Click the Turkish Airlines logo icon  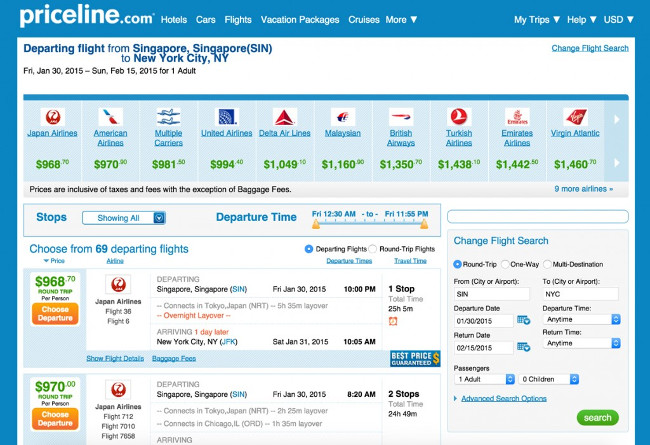tap(459, 117)
